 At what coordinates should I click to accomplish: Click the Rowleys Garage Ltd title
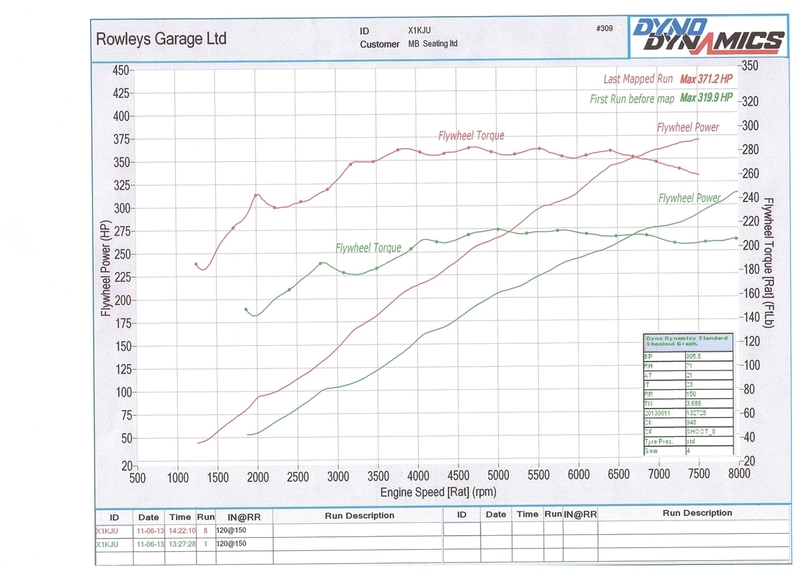[161, 39]
